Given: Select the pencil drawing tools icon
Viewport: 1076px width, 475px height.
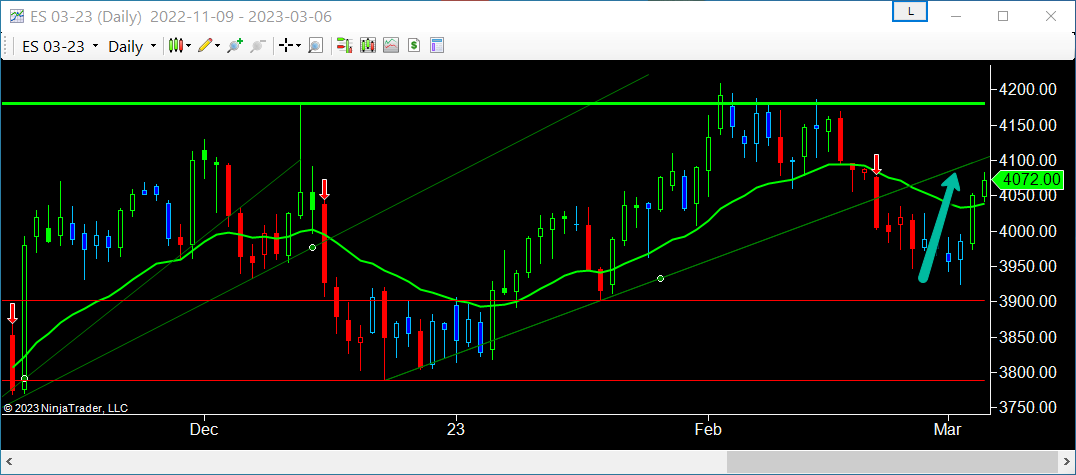Looking at the screenshot, I should pyautogui.click(x=204, y=46).
